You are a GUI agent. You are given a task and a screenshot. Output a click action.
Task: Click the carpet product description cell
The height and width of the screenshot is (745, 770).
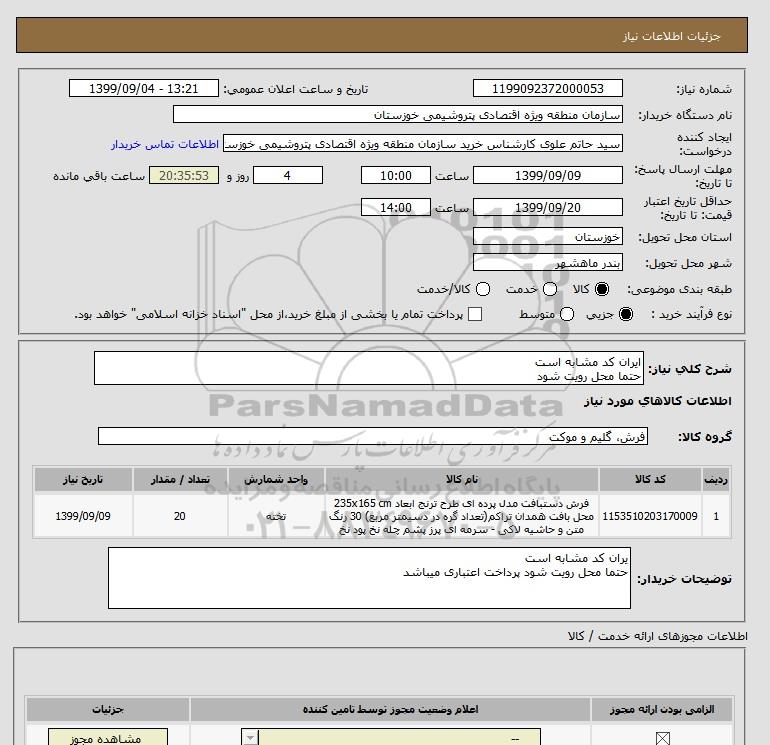point(462,516)
